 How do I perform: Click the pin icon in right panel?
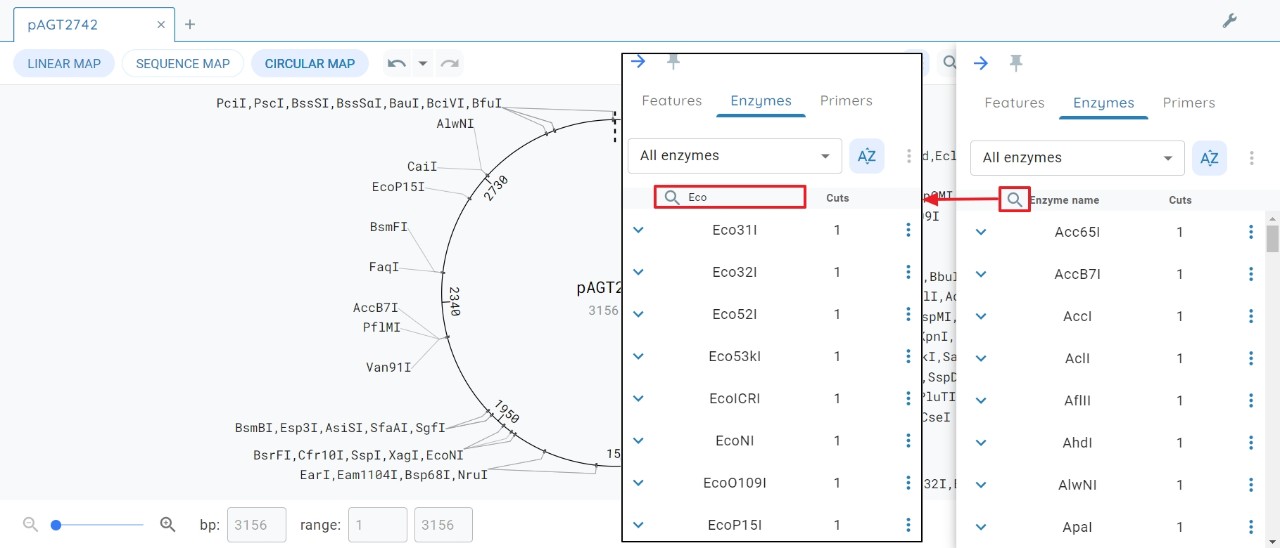(1016, 63)
